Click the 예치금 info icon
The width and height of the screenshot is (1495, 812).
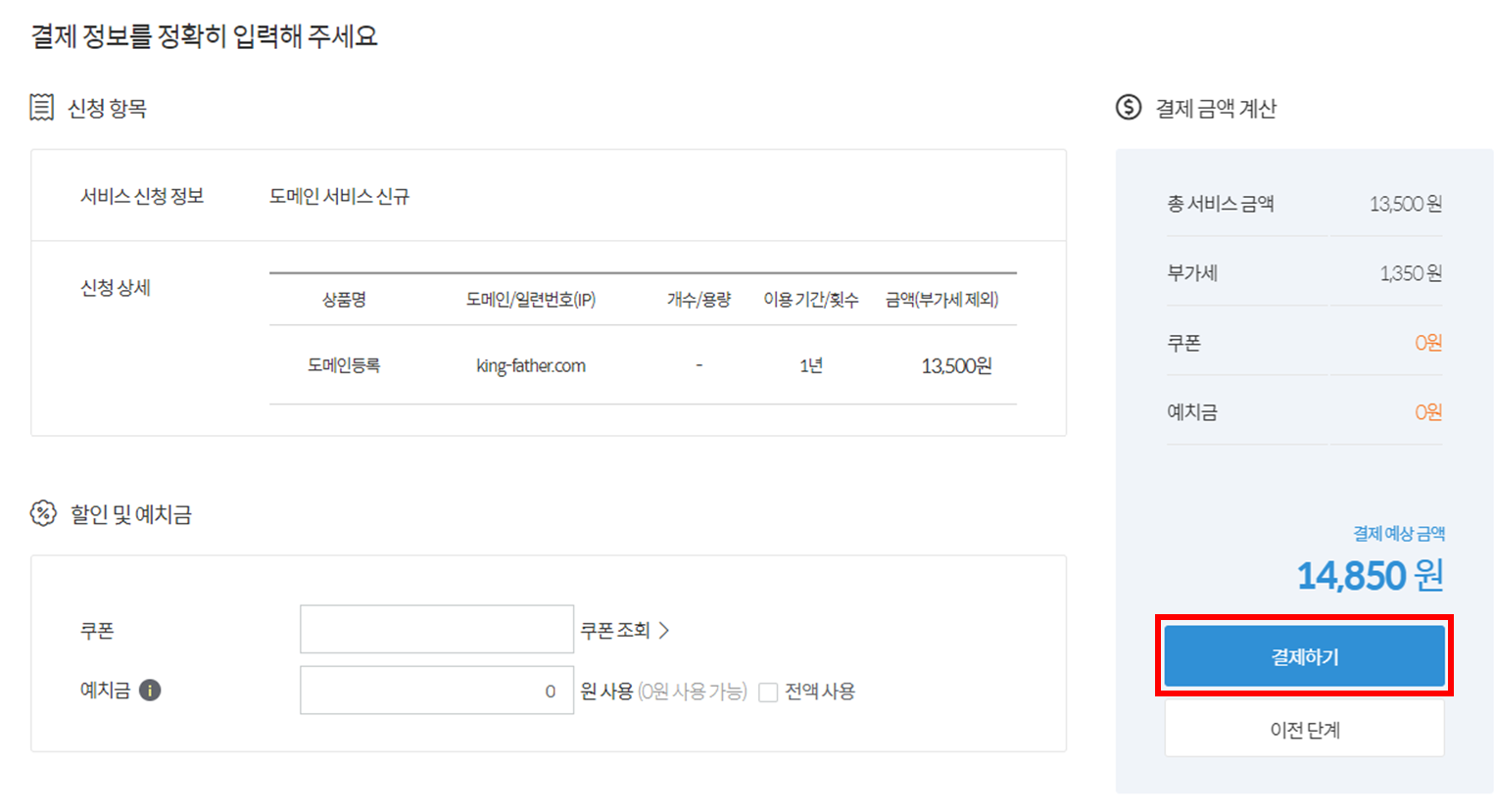point(150,691)
